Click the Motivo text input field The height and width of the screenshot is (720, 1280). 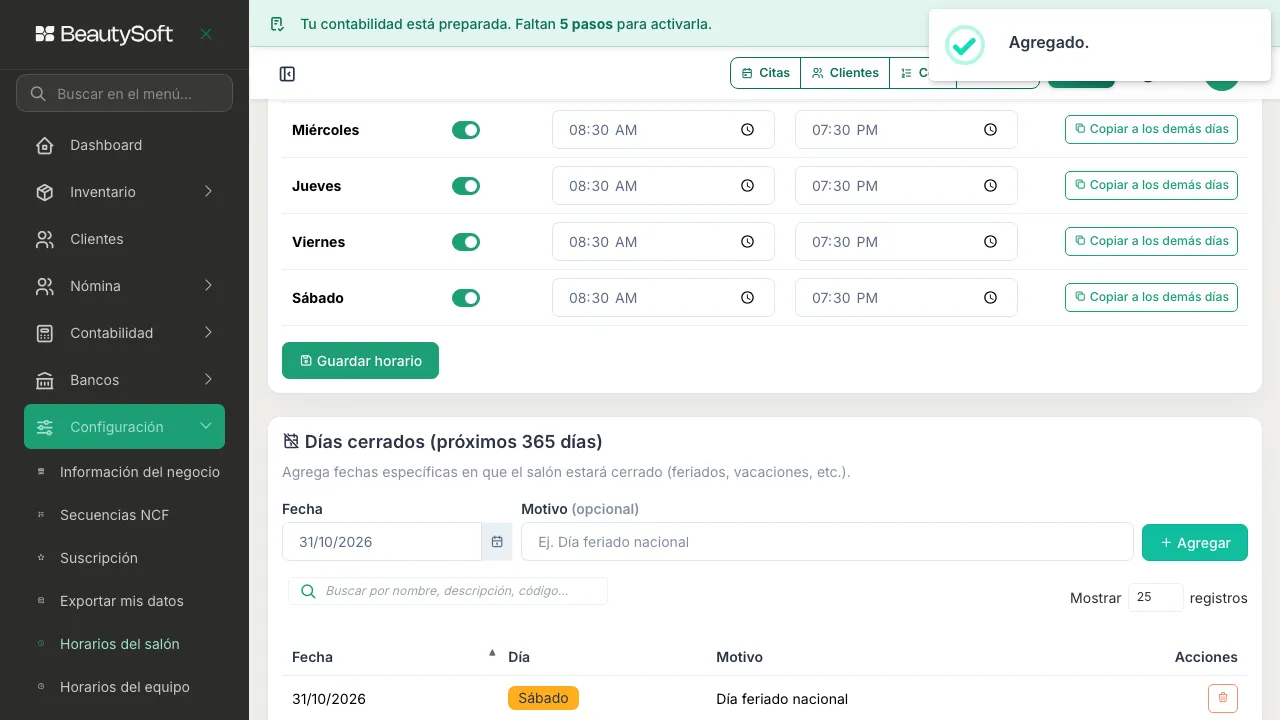827,542
